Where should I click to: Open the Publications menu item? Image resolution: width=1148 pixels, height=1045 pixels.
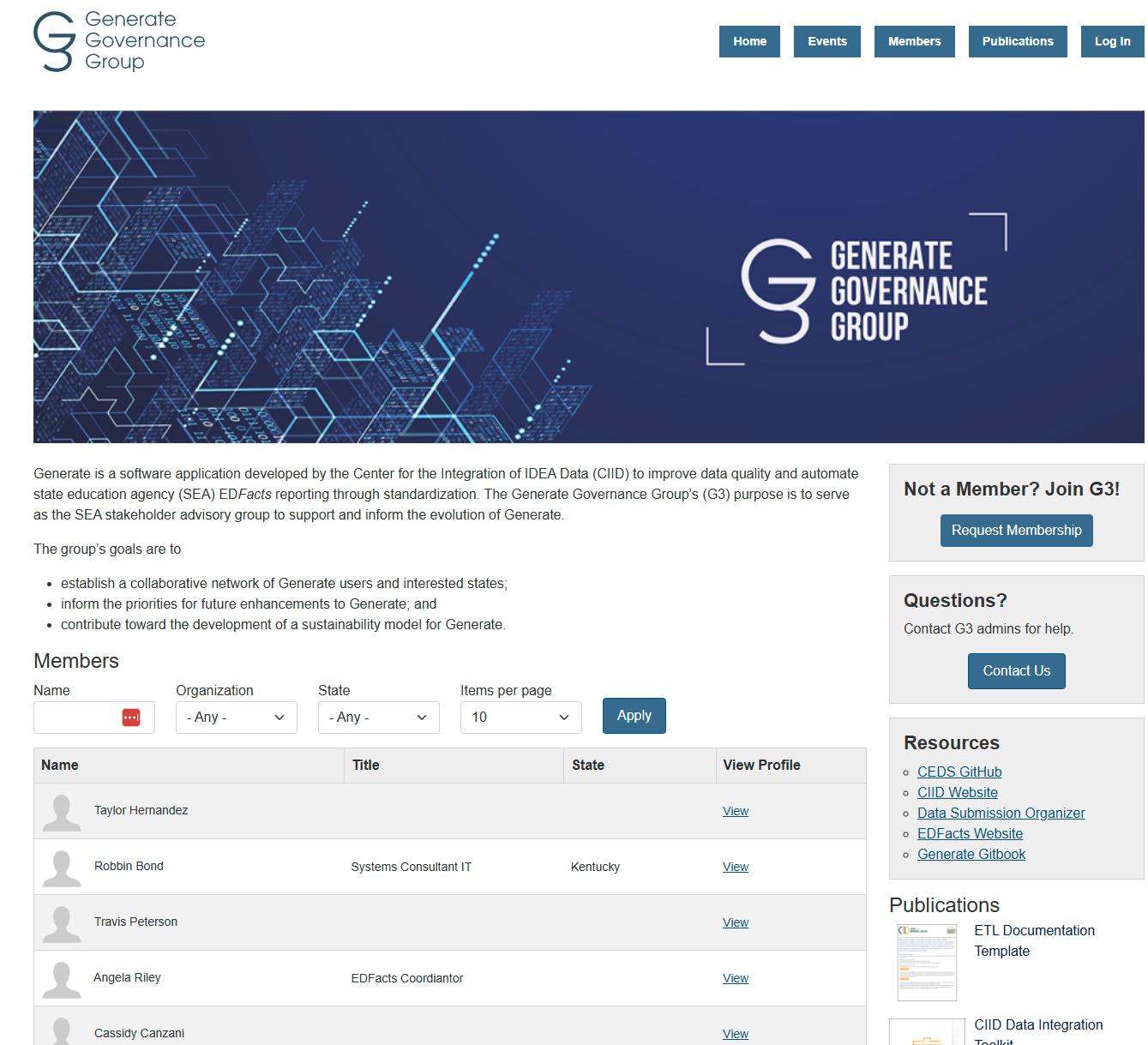tap(1018, 41)
